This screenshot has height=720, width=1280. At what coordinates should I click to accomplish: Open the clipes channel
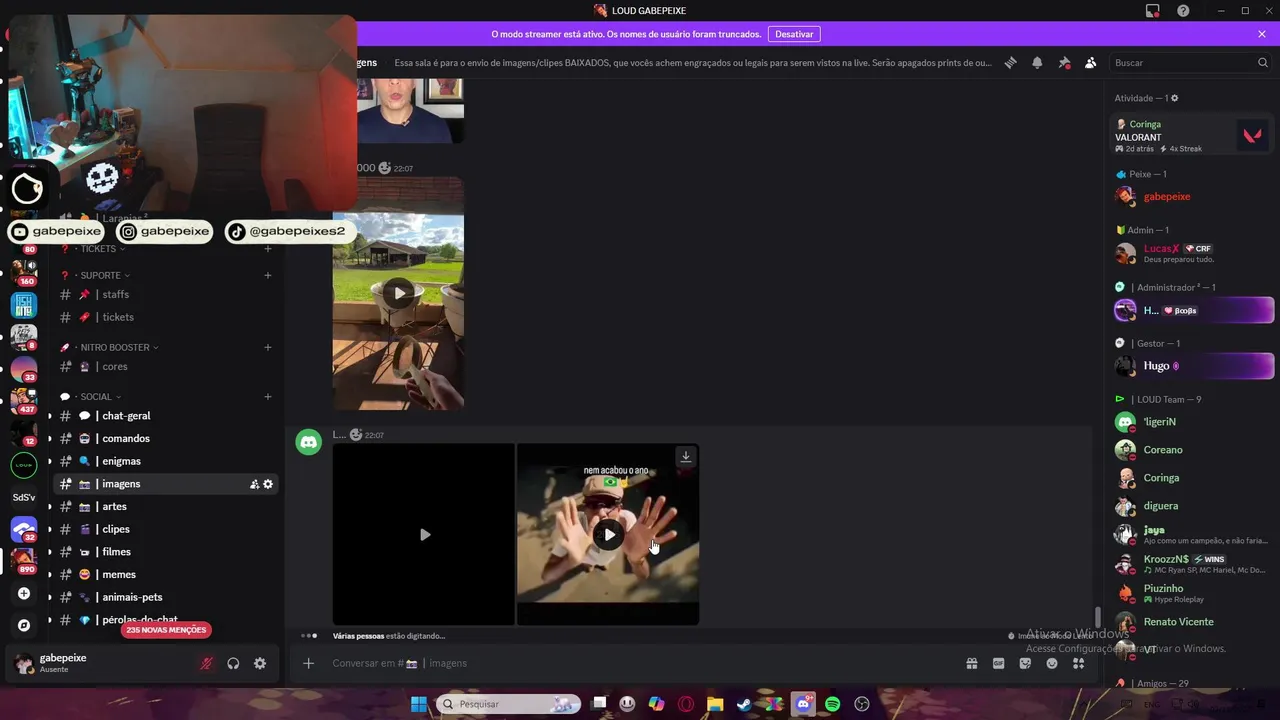[x=165, y=529]
